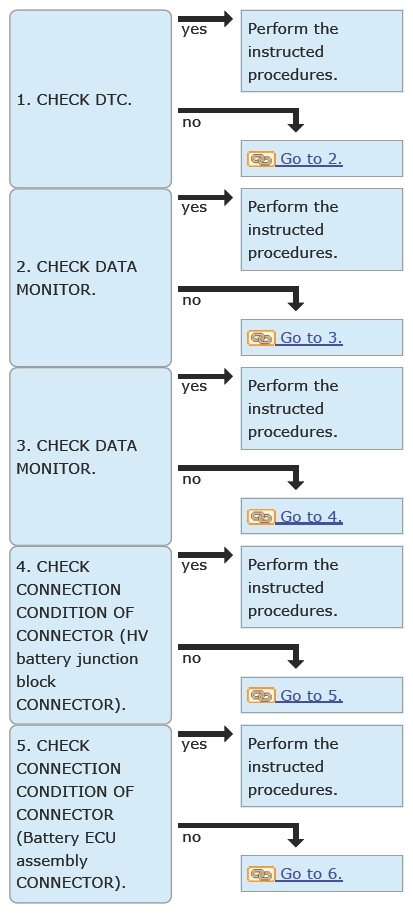Click the '2. CHECK DATA MONITOR.' step box
The image size is (413, 913).
coord(91,278)
